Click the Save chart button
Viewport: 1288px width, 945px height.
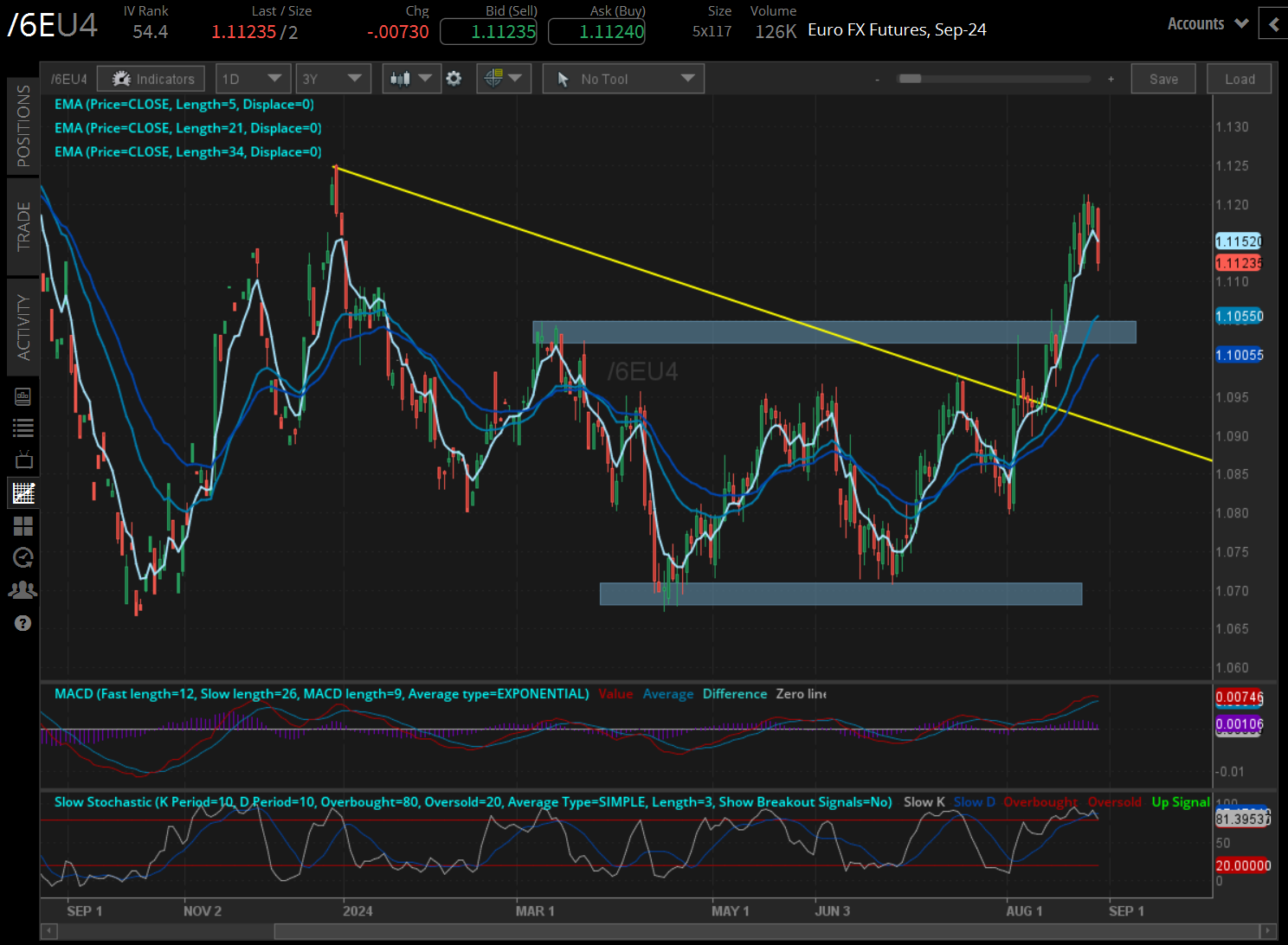click(1163, 79)
